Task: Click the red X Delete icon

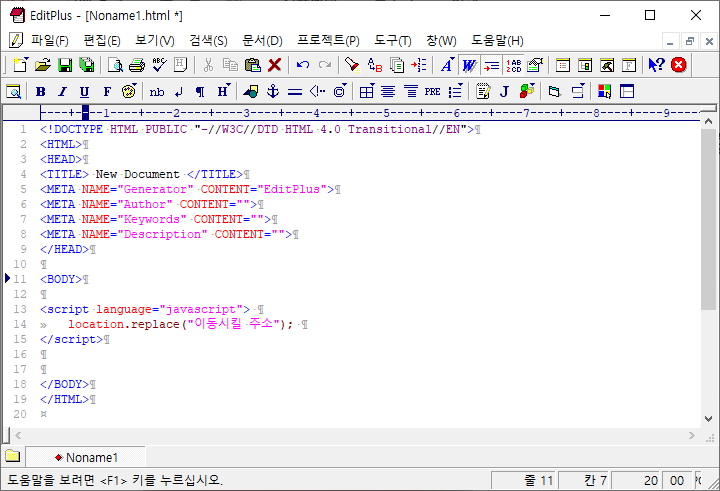Action: click(x=275, y=65)
